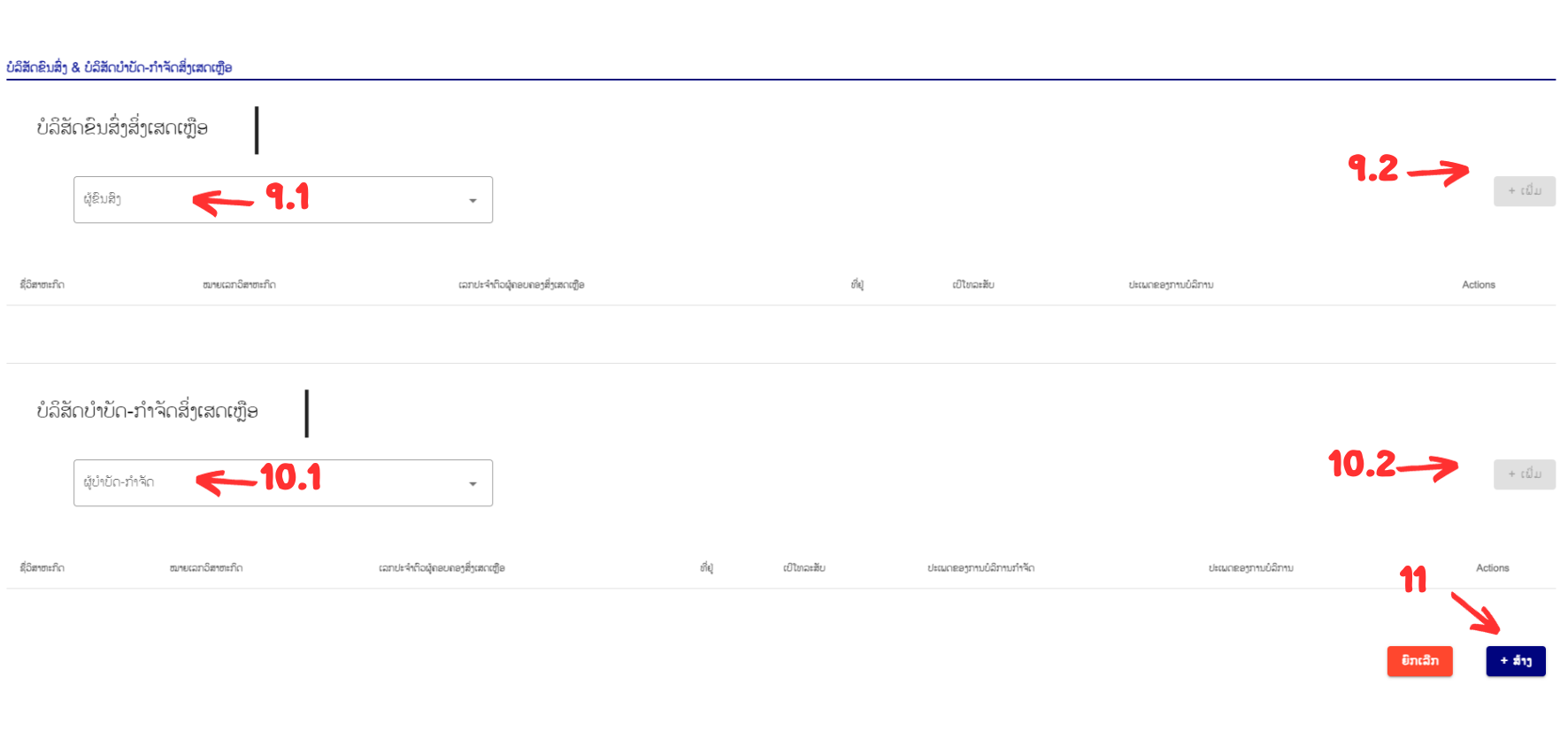
Task: Click the ບໍລິສັດຂົນສົ່ງສິ່ງເສດເຫຼືອ section title
Action: [x=122, y=128]
